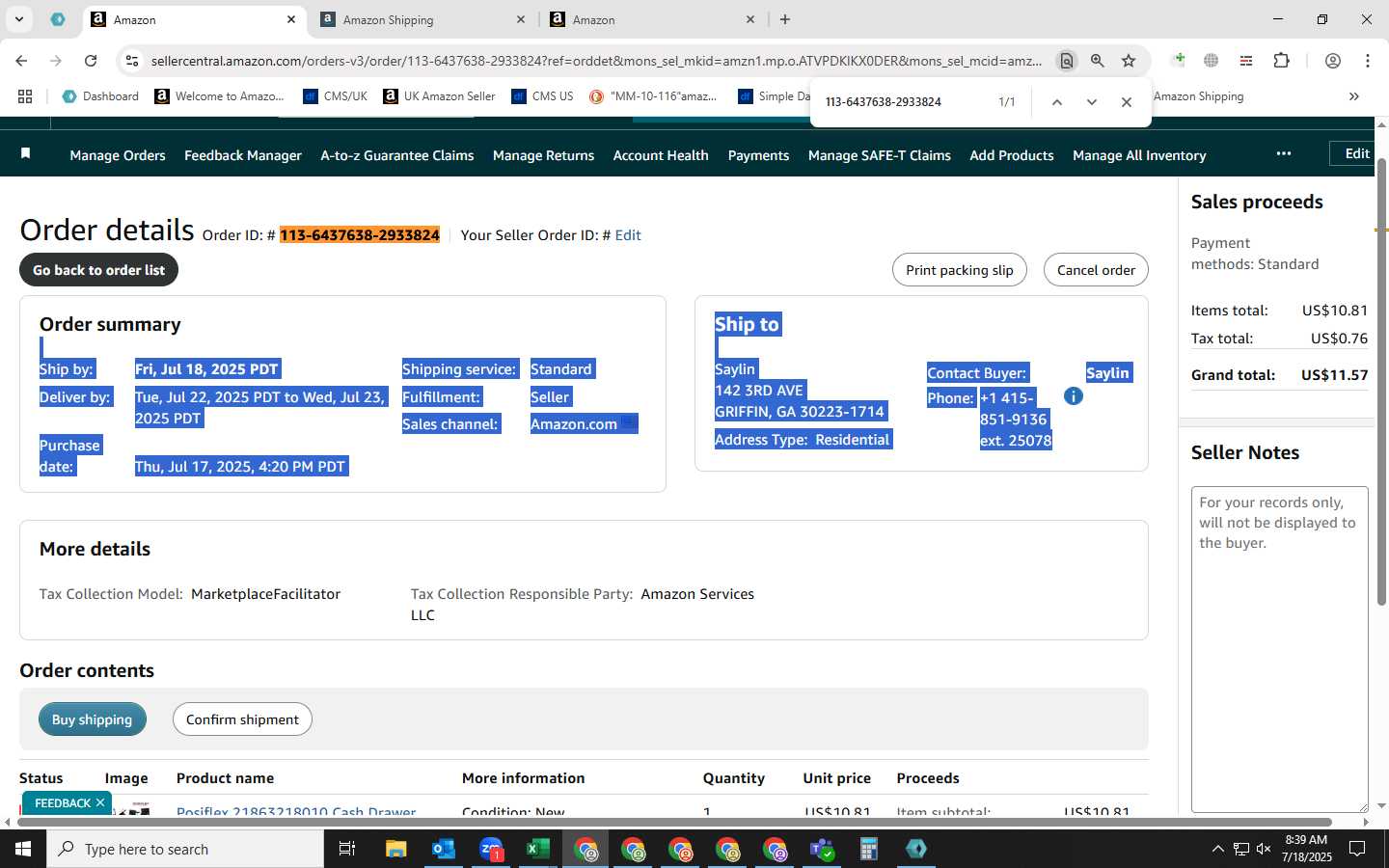
Task: Open the UK Amazon Seller bookmark
Action: click(x=439, y=96)
